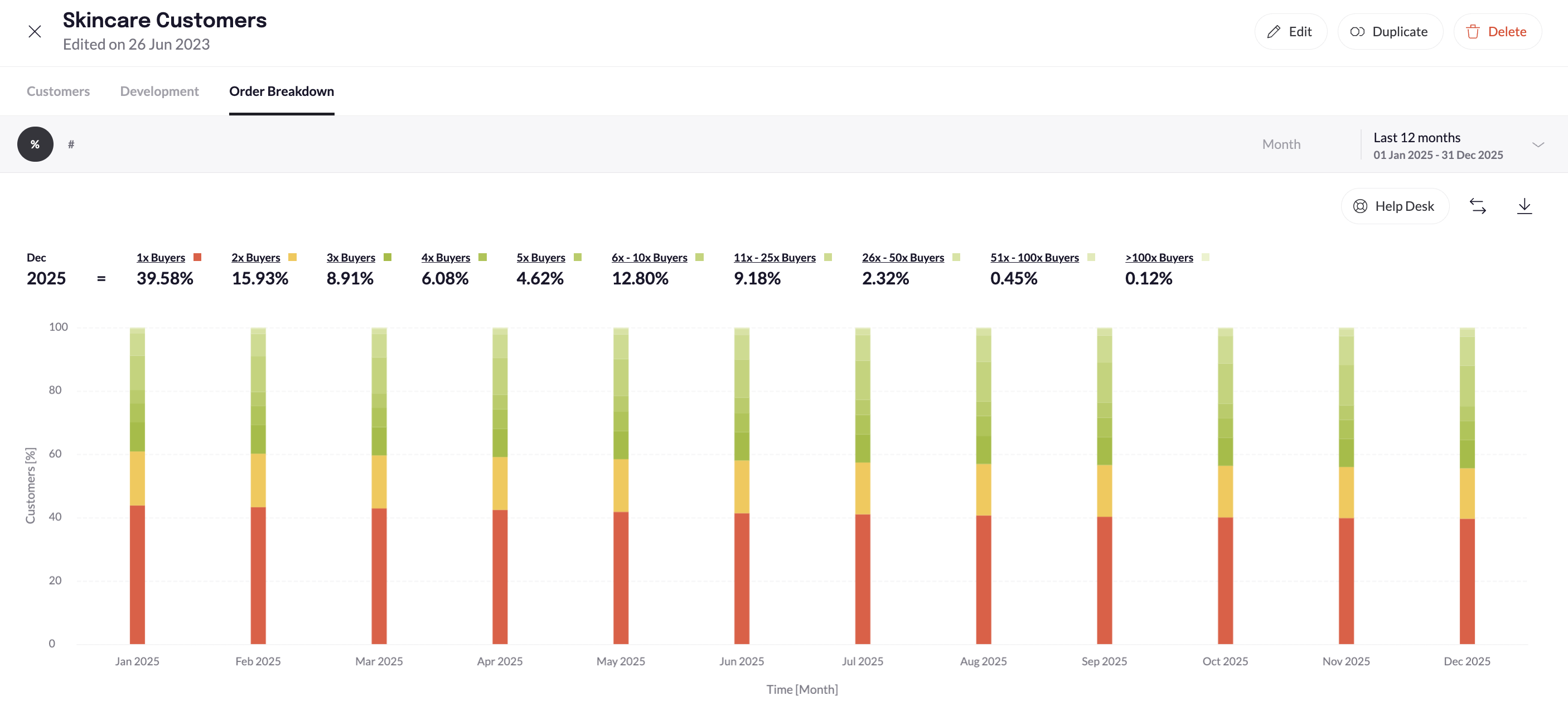1568x715 pixels.
Task: Switch to absolute number (#) view
Action: tap(71, 144)
